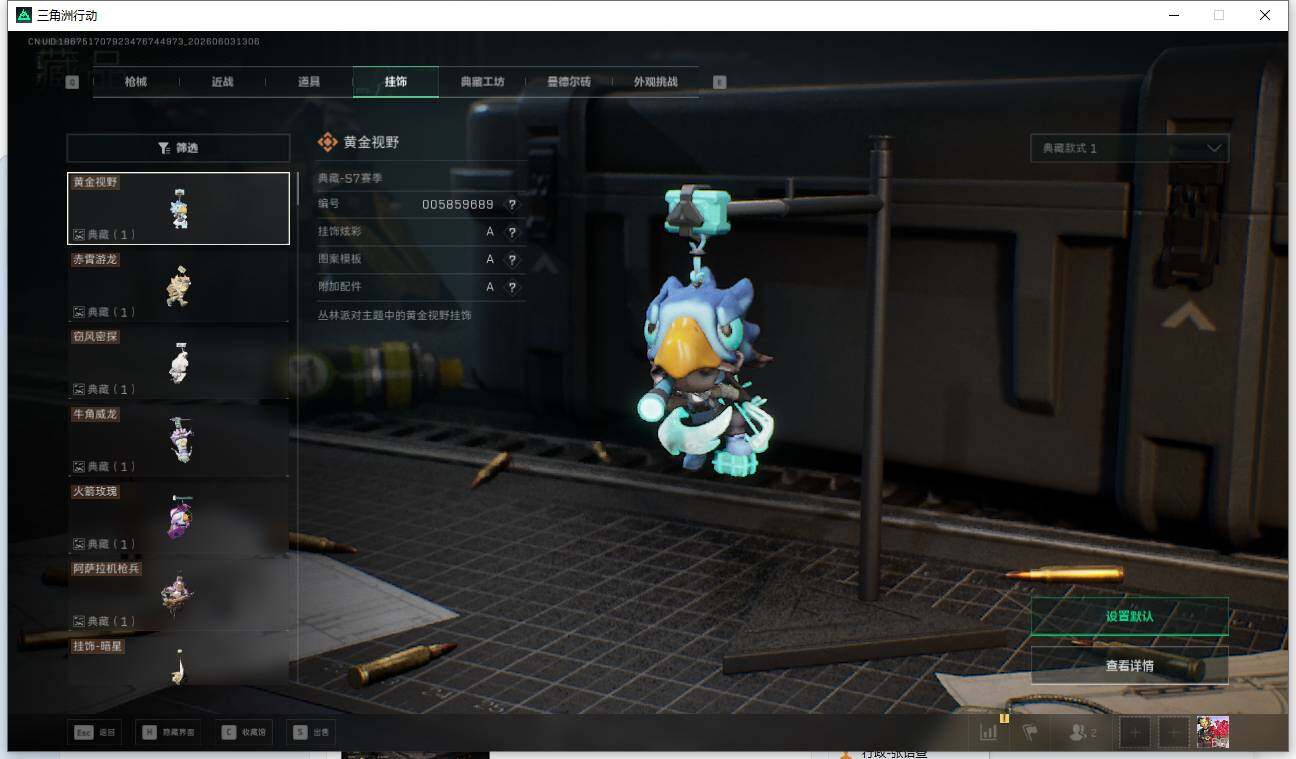The width and height of the screenshot is (1296, 759).
Task: Open the 典藏工坊 tab
Action: [x=482, y=82]
